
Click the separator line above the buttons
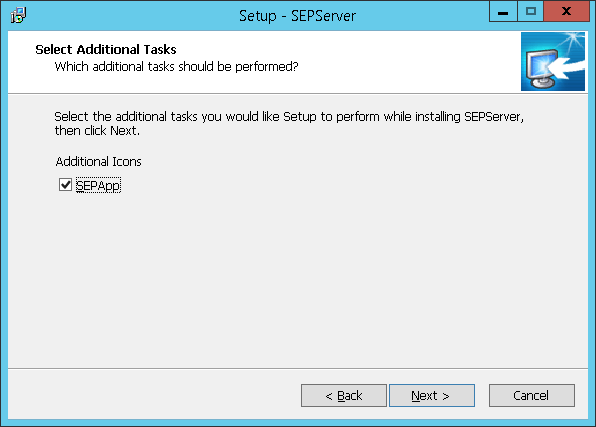298,368
